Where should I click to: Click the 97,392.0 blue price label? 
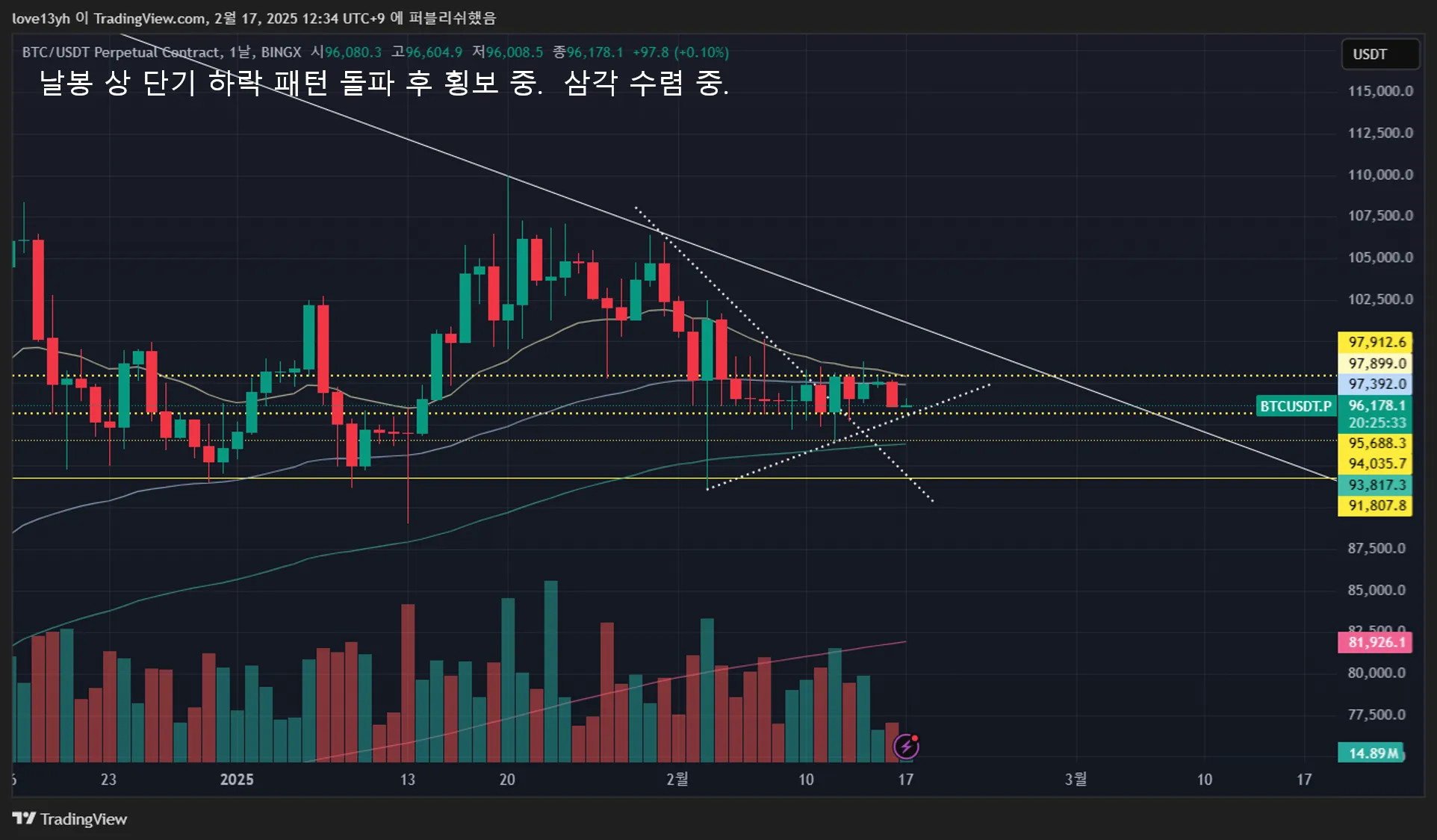coord(1375,384)
